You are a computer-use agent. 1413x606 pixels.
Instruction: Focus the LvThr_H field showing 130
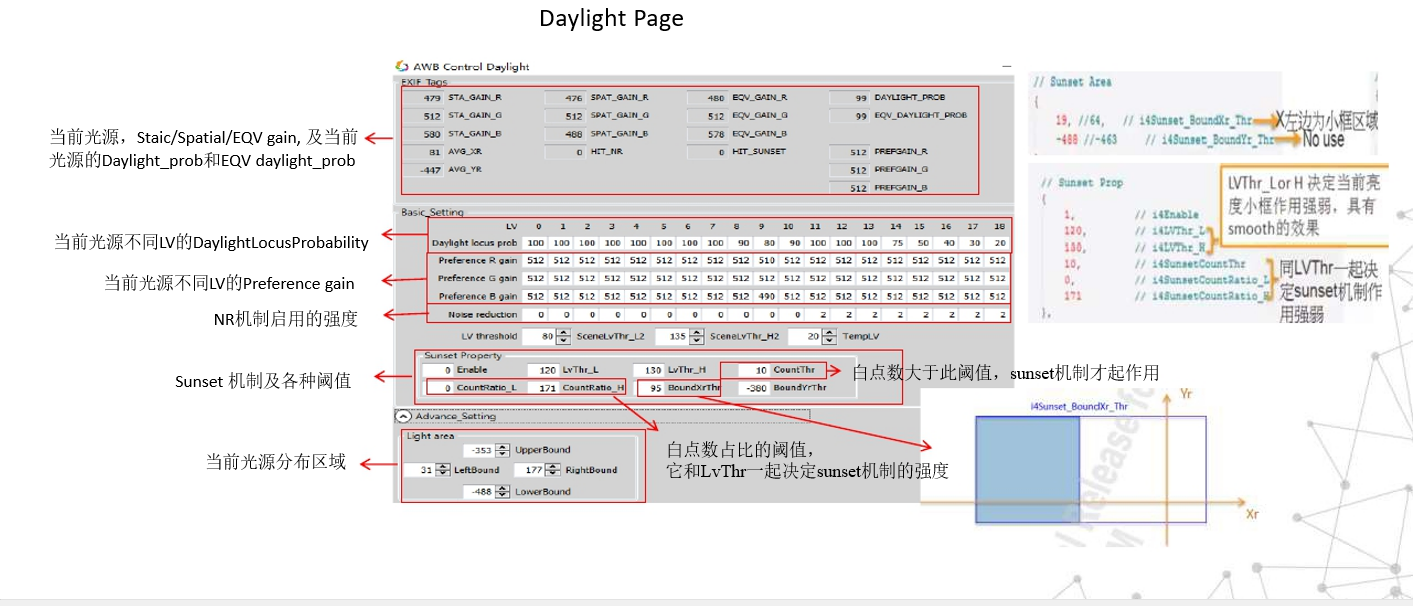point(650,369)
